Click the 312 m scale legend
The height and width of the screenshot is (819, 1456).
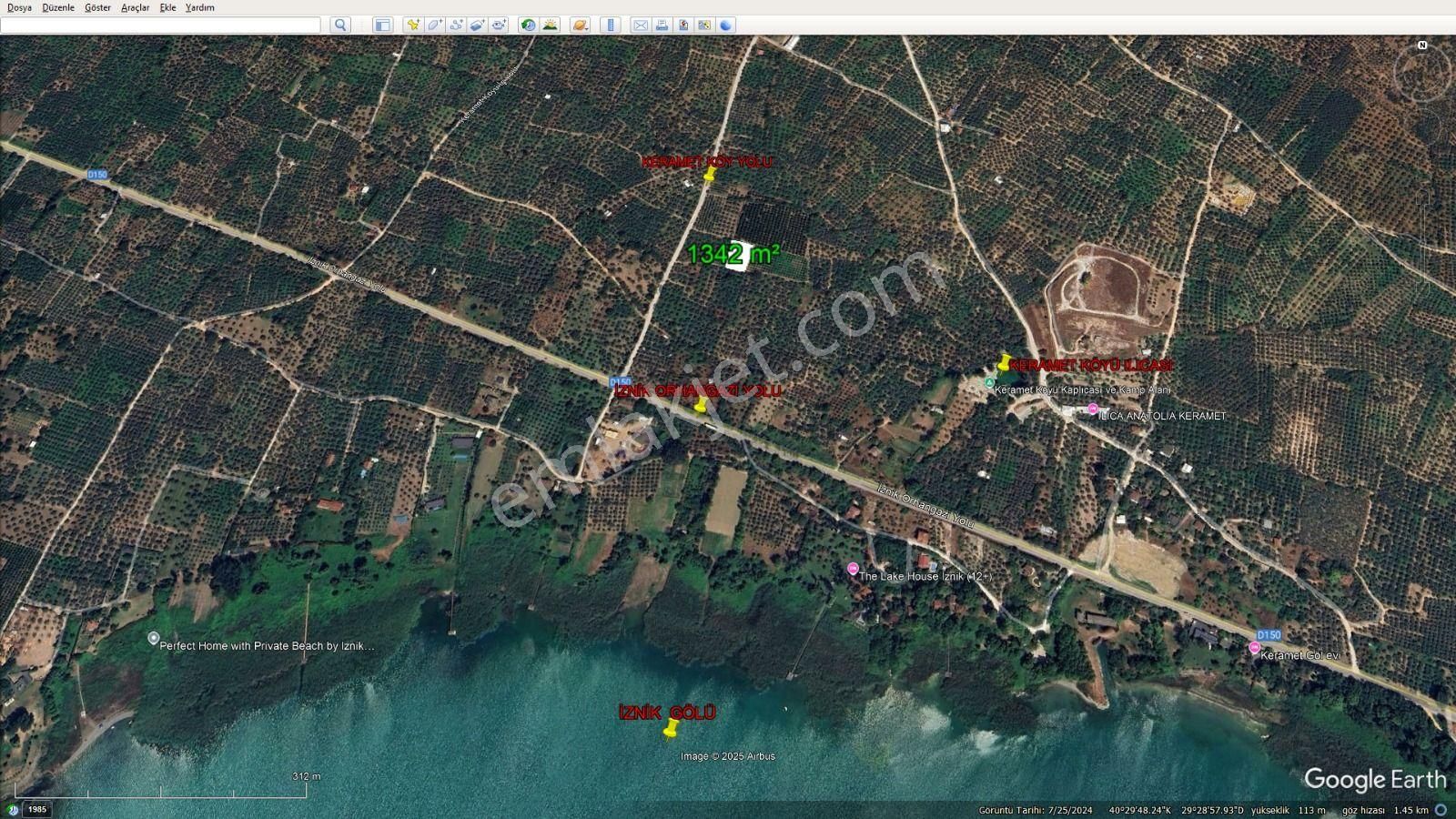pos(307,776)
